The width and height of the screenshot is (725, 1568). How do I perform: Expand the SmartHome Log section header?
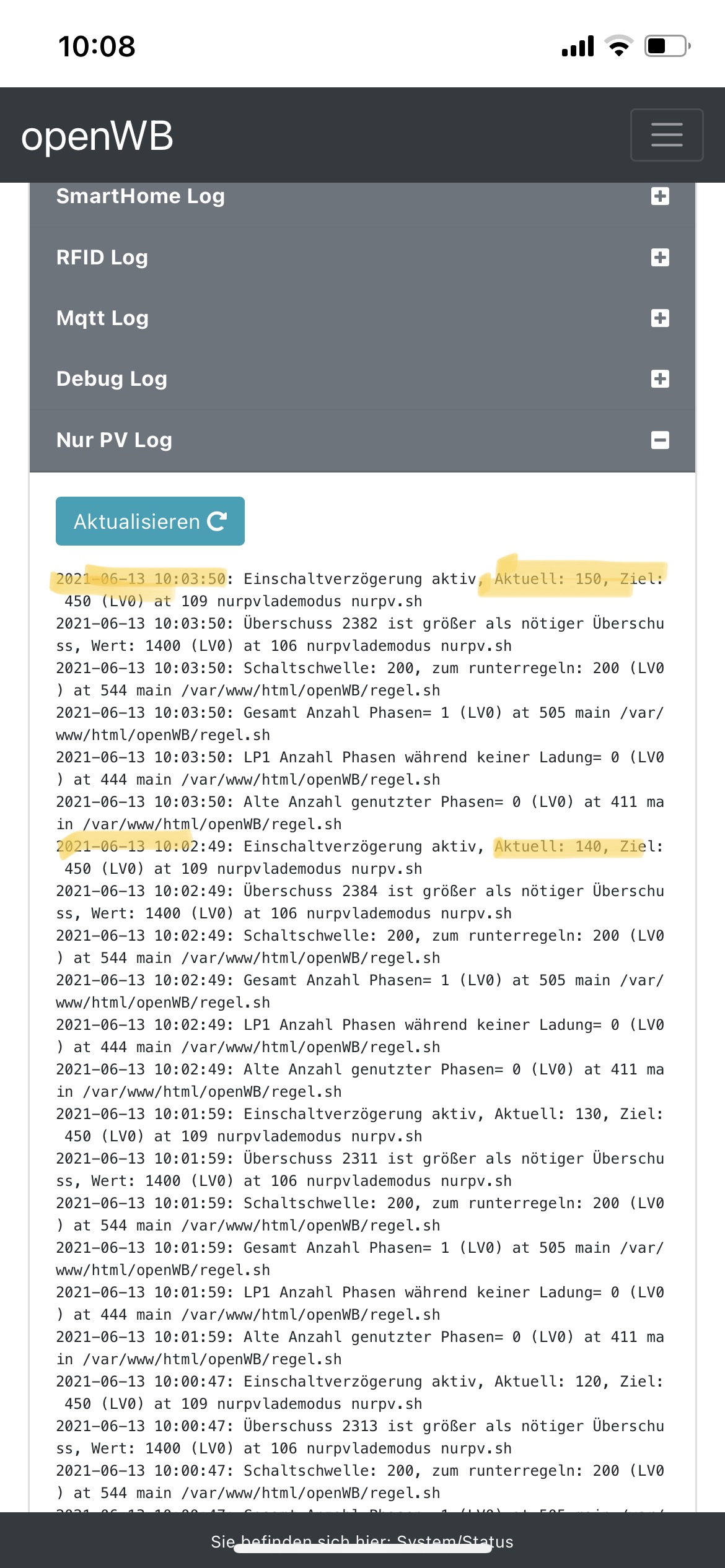[362, 196]
